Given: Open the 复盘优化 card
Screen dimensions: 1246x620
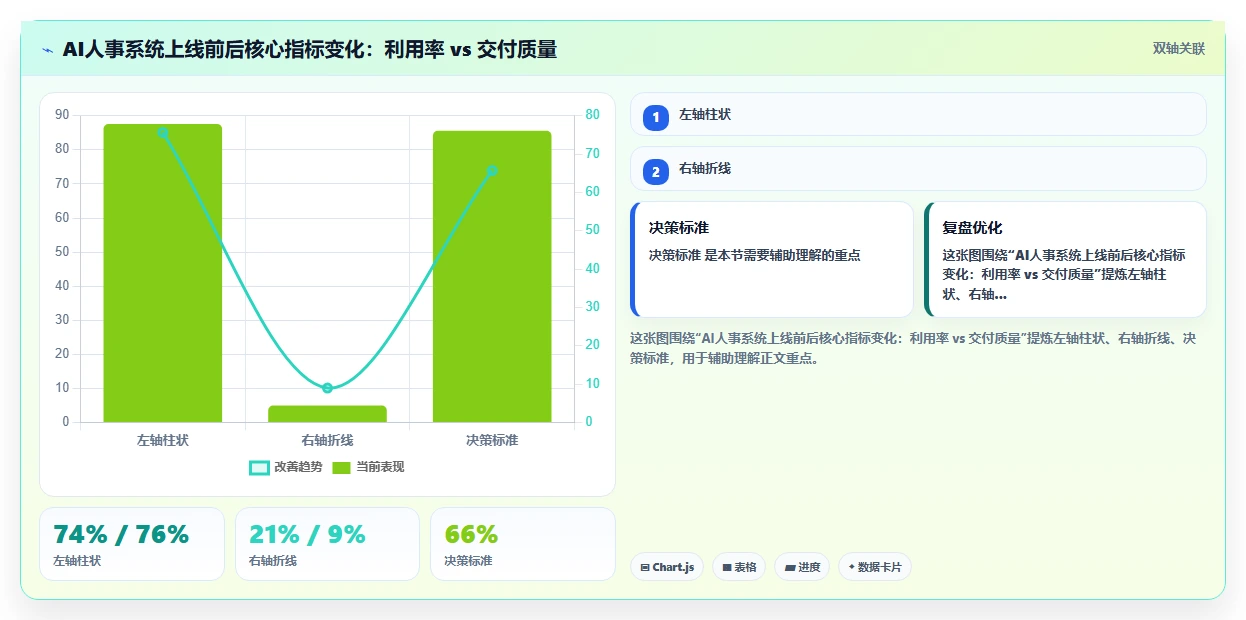Looking at the screenshot, I should (1065, 259).
